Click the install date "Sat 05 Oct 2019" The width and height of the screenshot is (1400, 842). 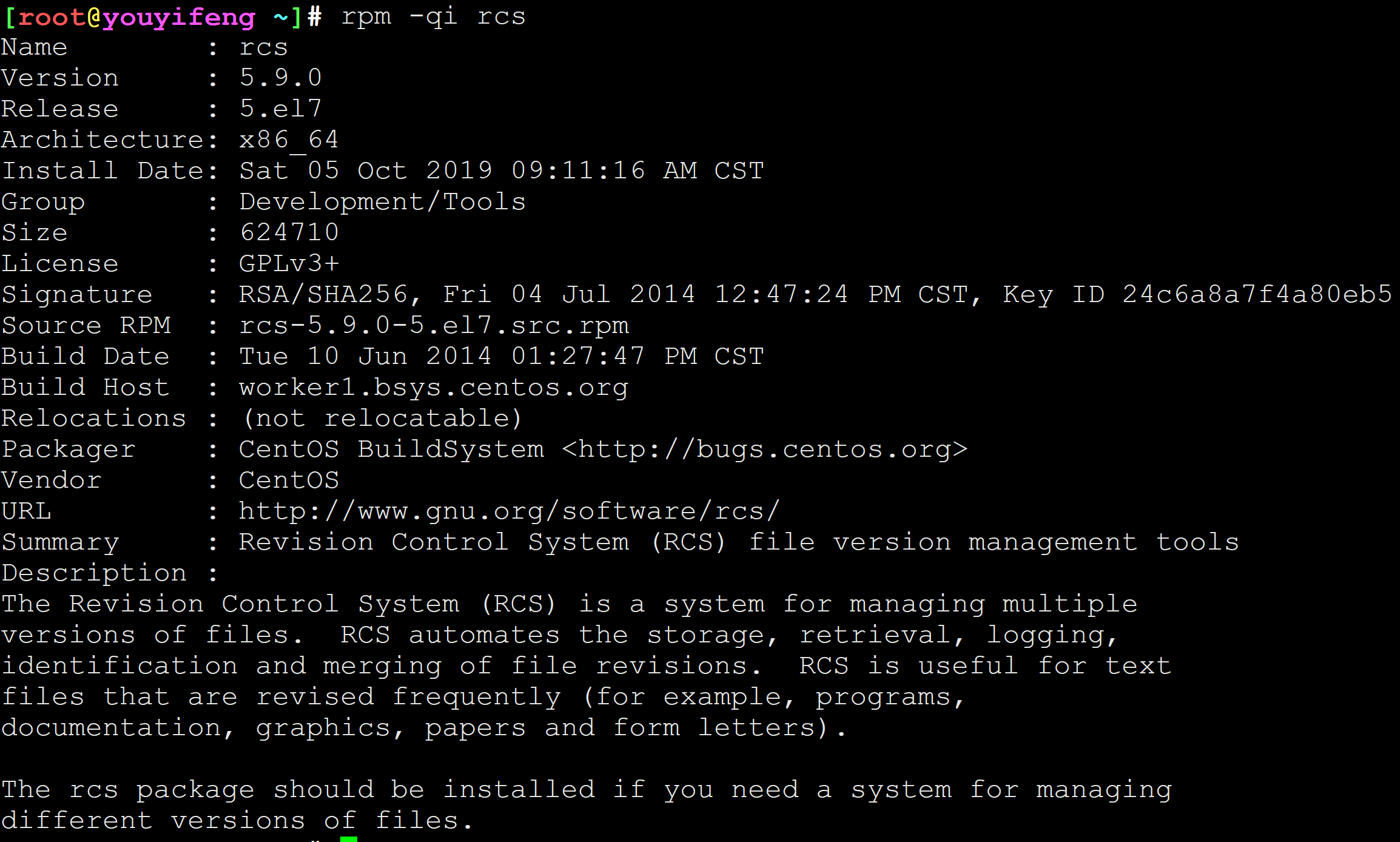pos(365,170)
